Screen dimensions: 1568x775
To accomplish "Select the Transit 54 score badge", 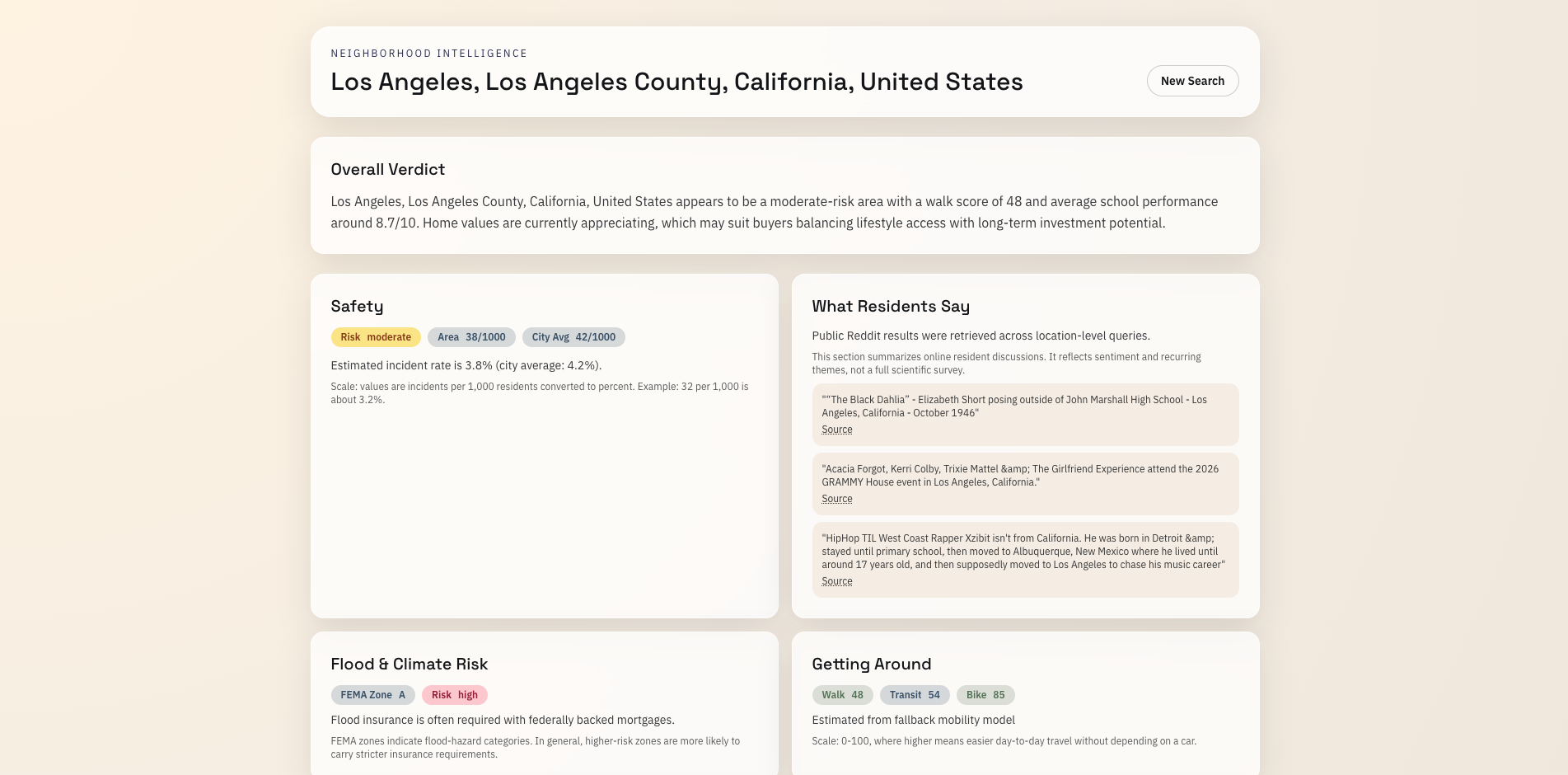I will tap(915, 695).
